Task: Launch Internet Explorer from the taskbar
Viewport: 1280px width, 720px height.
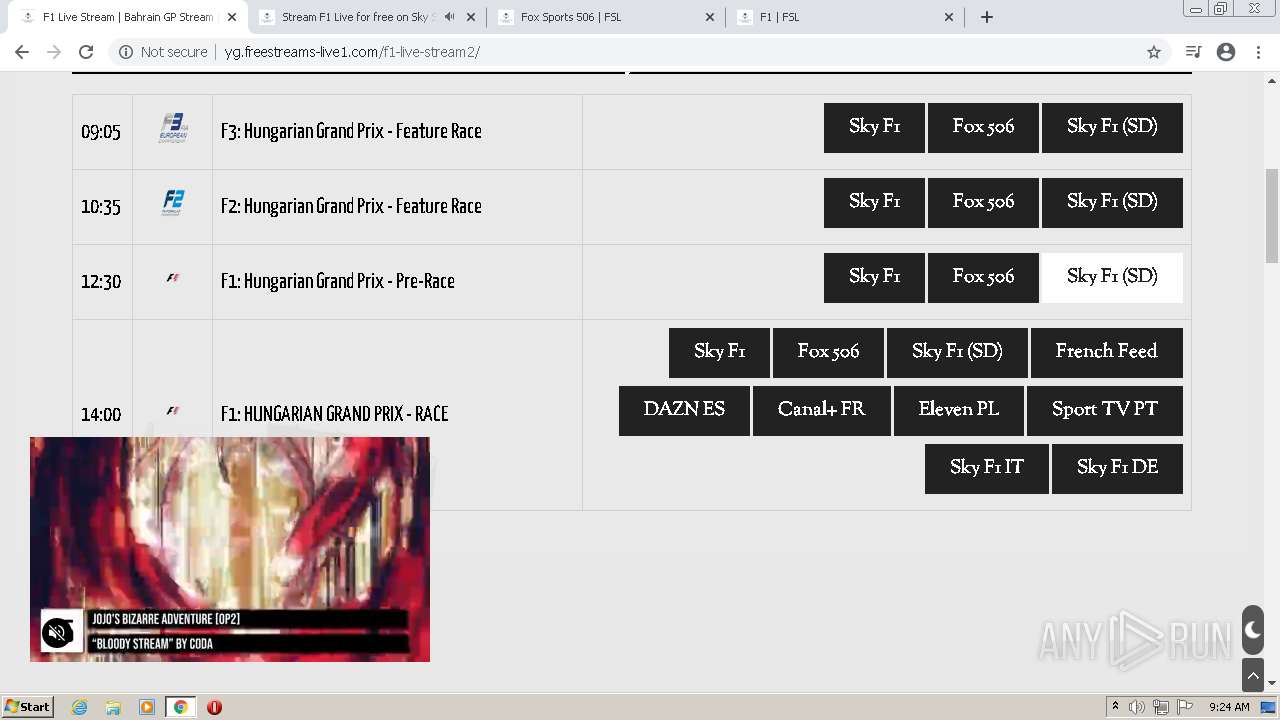Action: click(80, 707)
